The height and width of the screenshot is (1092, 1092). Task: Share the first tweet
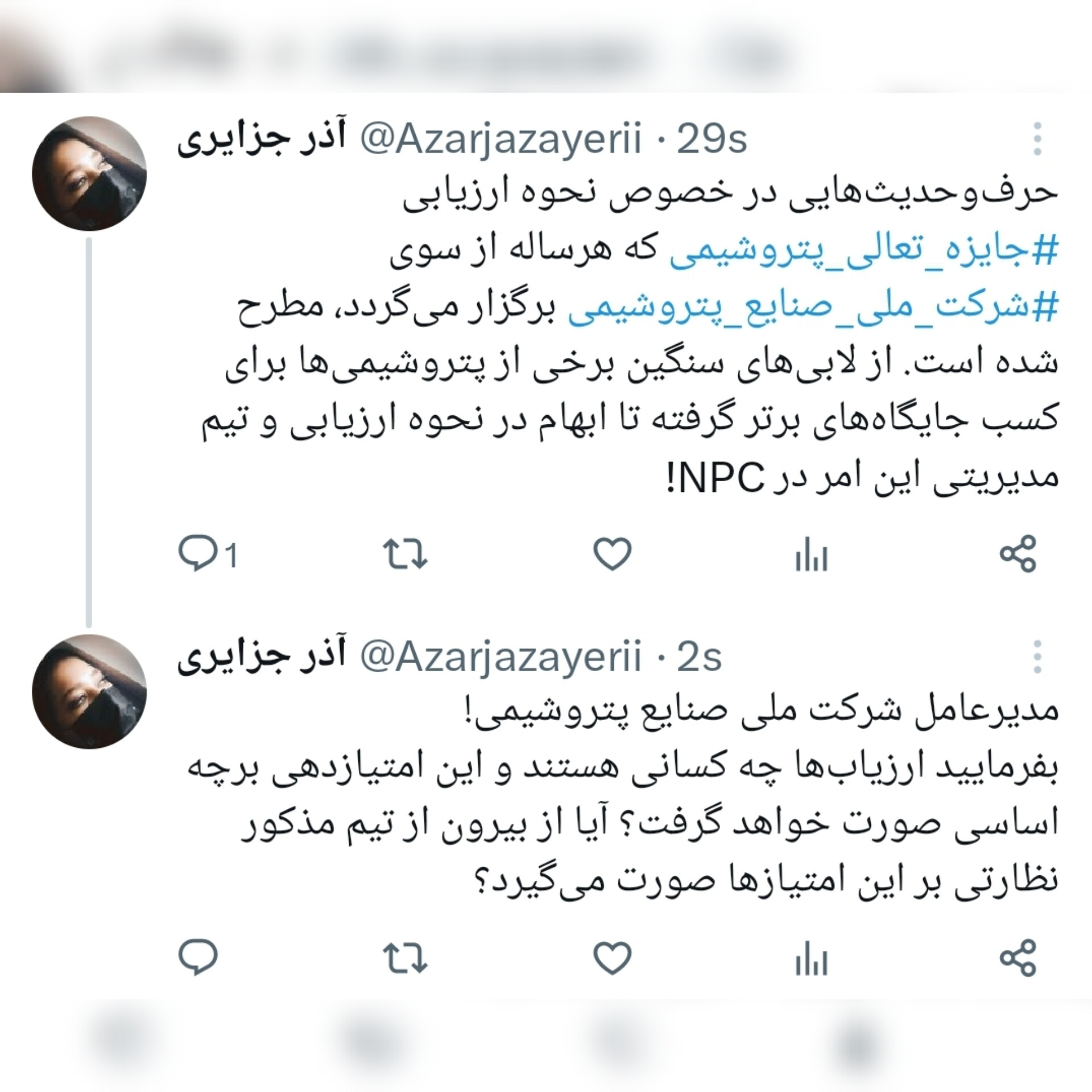[x=1018, y=553]
